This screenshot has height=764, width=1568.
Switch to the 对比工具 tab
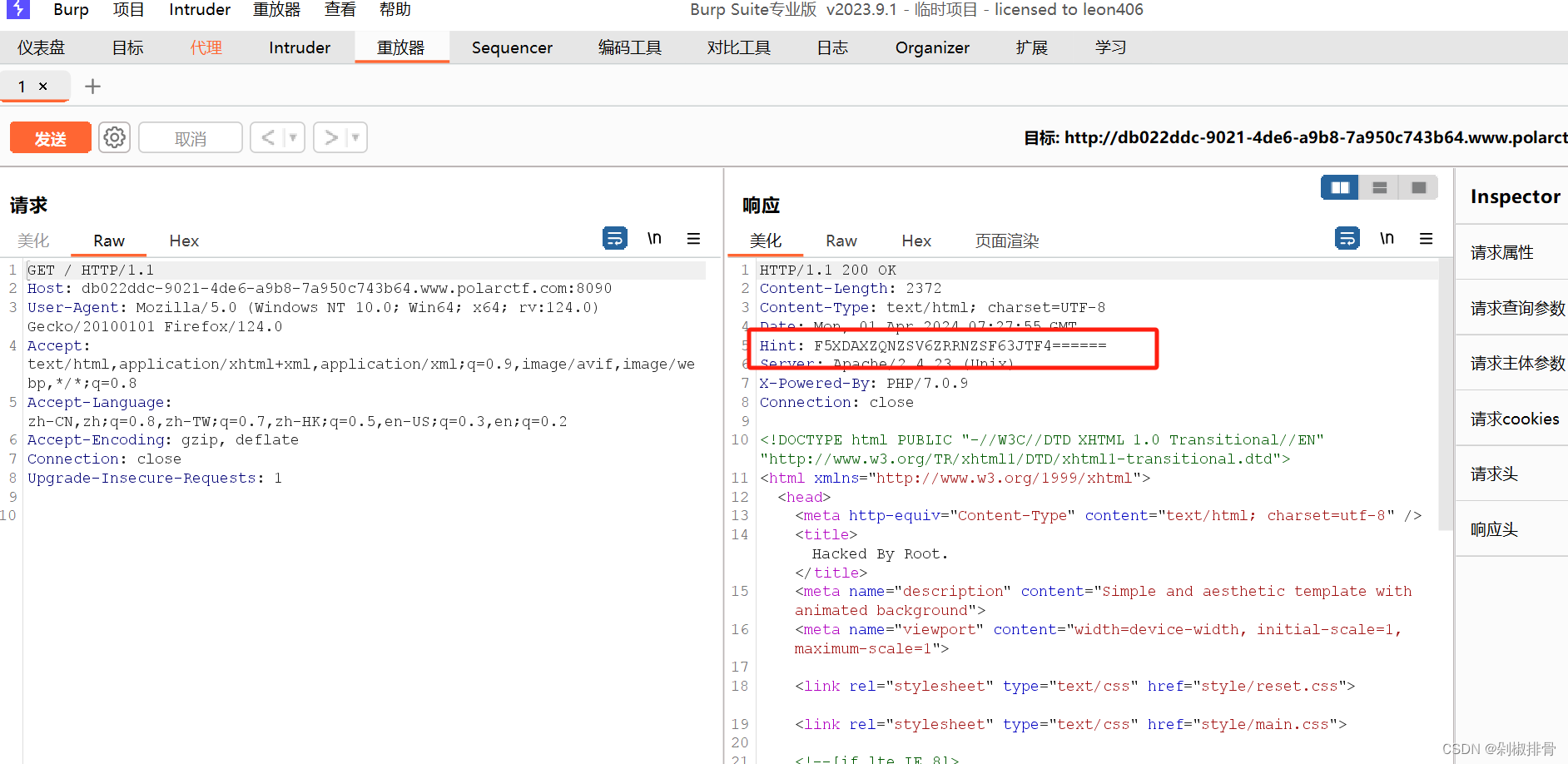point(739,47)
